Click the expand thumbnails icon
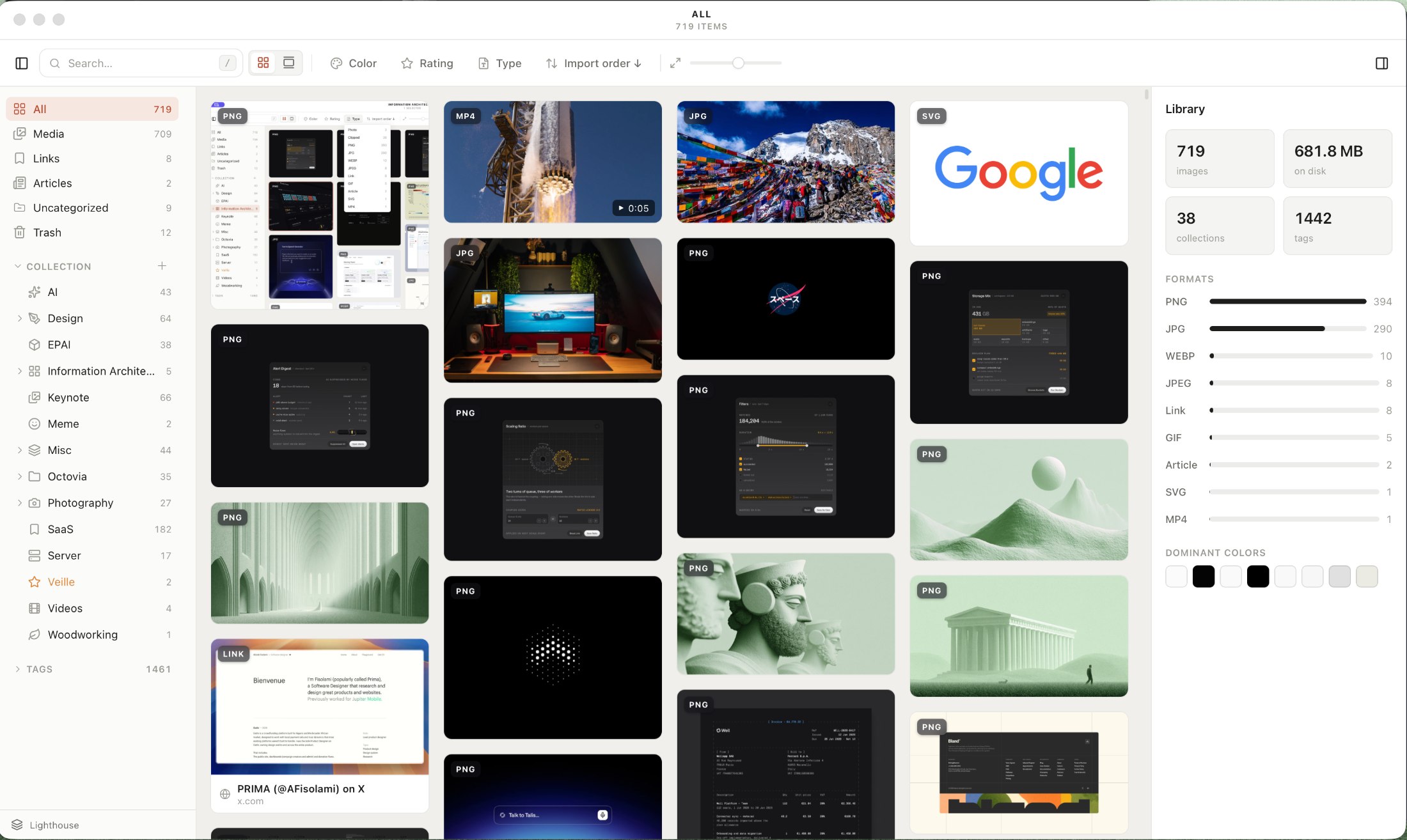Screen dimensions: 1407x840 (675, 63)
